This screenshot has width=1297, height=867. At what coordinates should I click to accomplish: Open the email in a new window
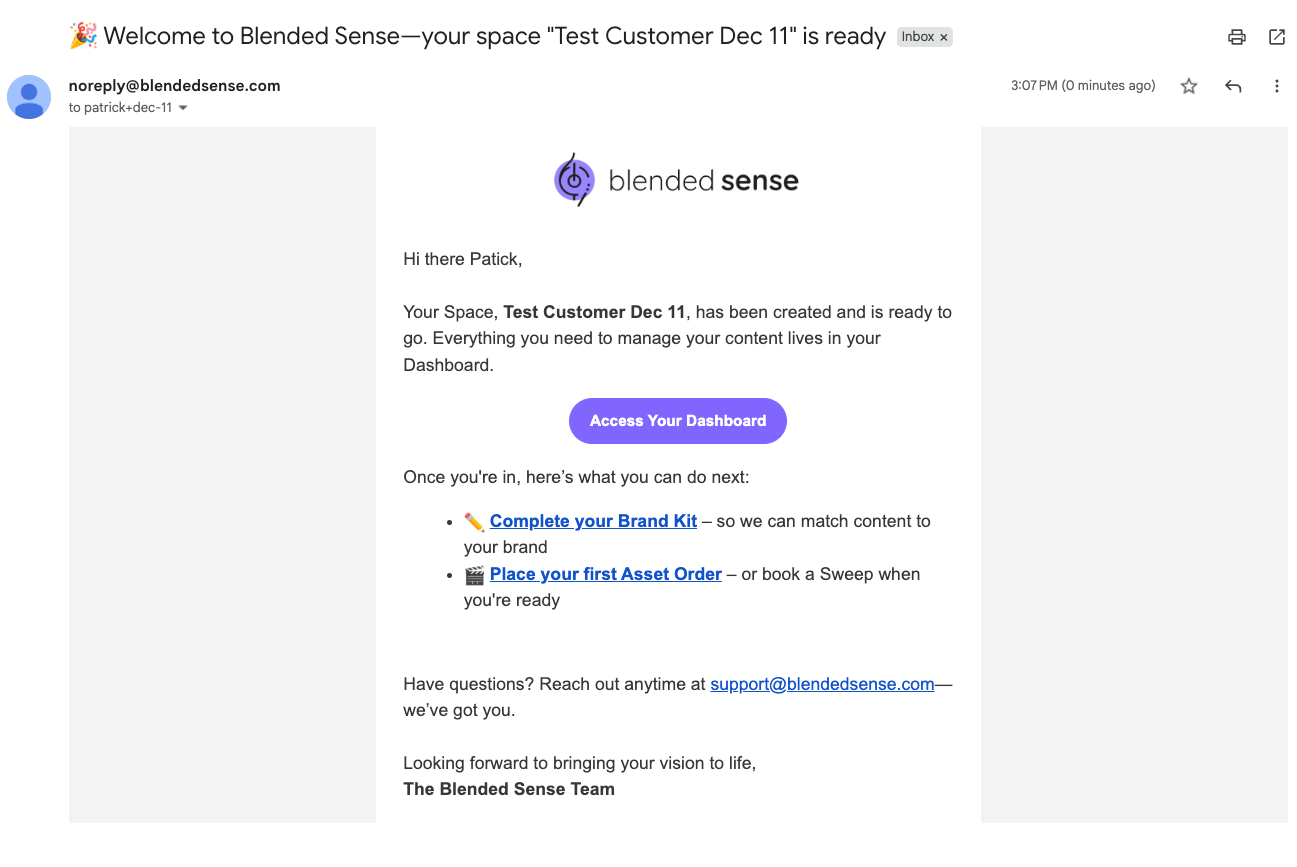(x=1277, y=37)
